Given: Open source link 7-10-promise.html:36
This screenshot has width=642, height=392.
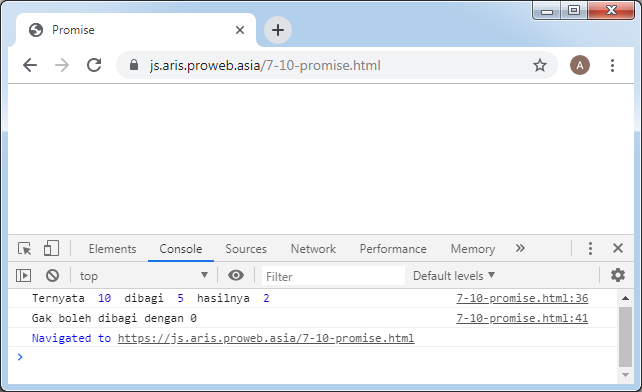Looking at the screenshot, I should pyautogui.click(x=522, y=298).
